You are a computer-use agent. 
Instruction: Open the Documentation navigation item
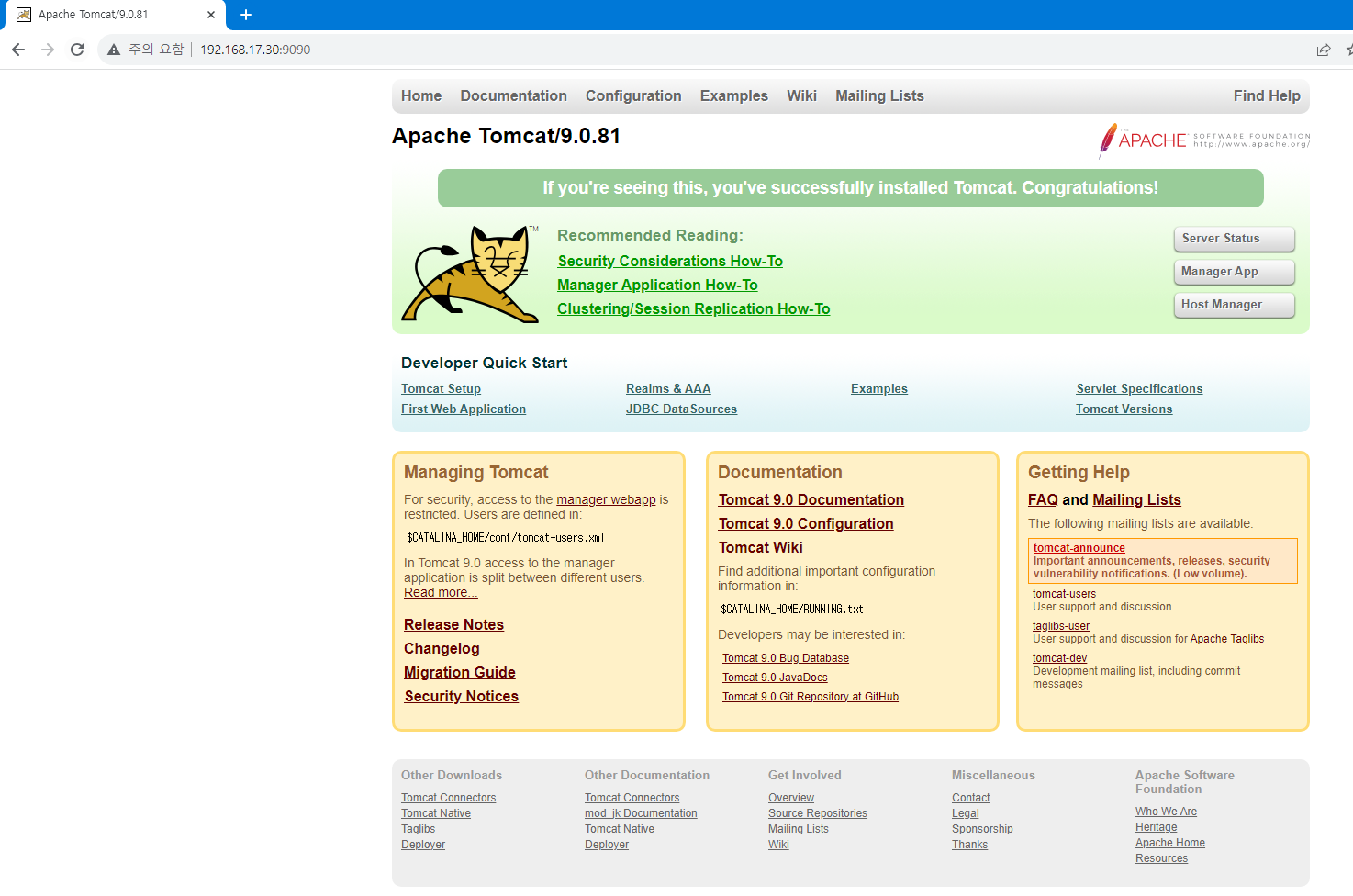pos(513,95)
